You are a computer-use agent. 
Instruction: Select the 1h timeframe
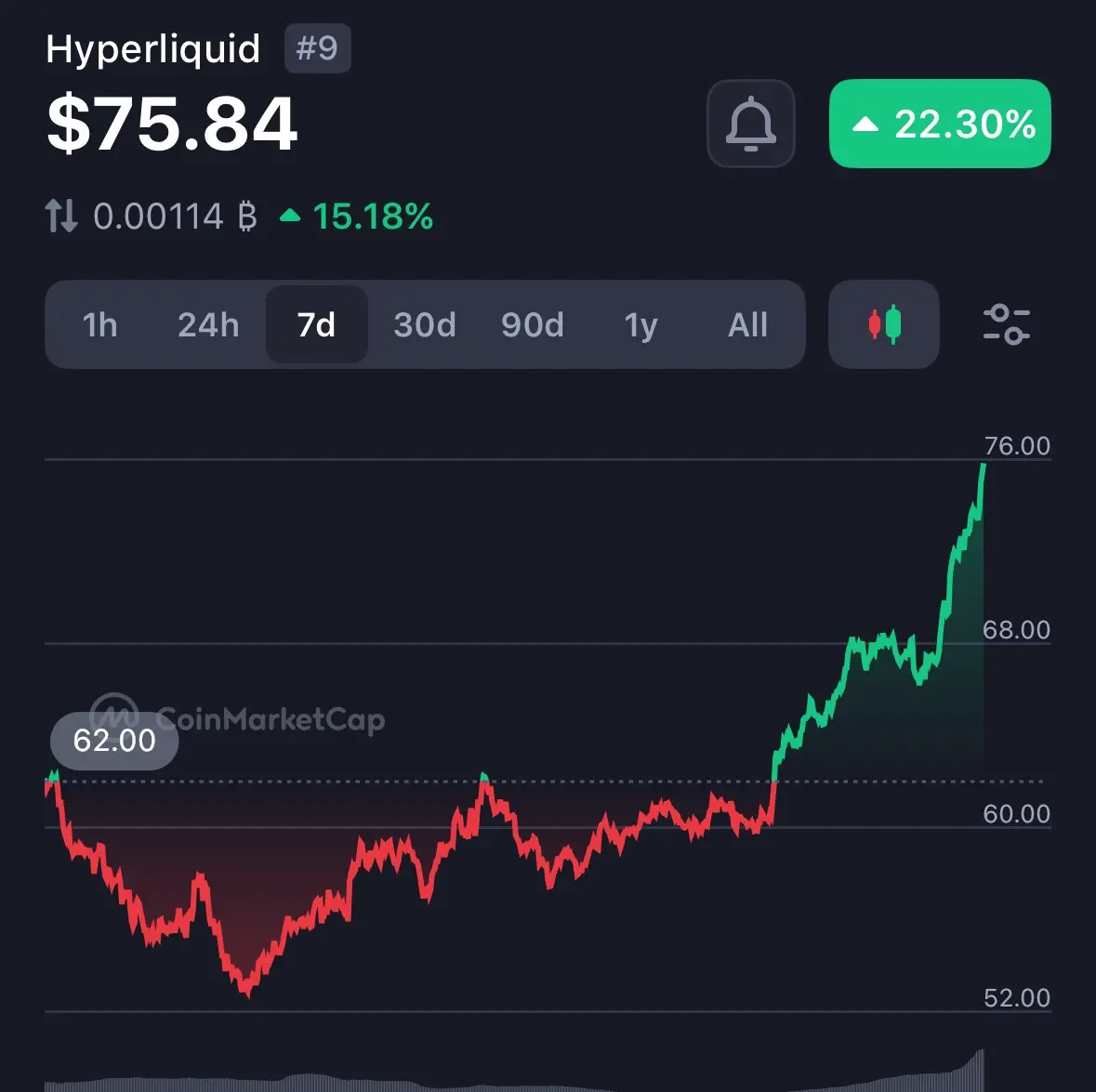[x=99, y=325]
